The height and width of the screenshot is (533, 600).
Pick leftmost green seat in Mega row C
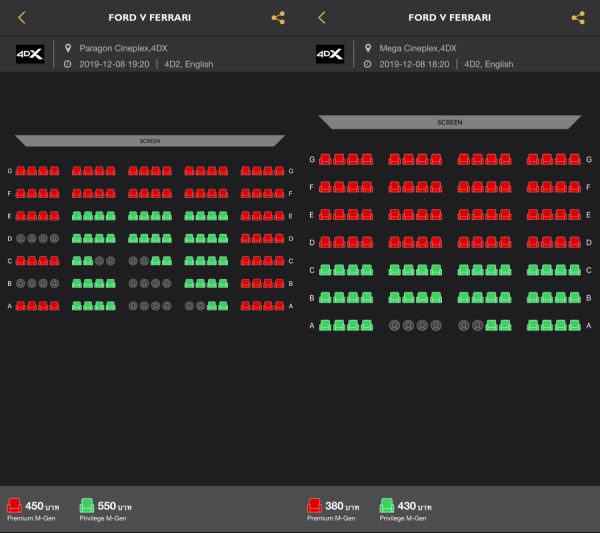[325, 270]
